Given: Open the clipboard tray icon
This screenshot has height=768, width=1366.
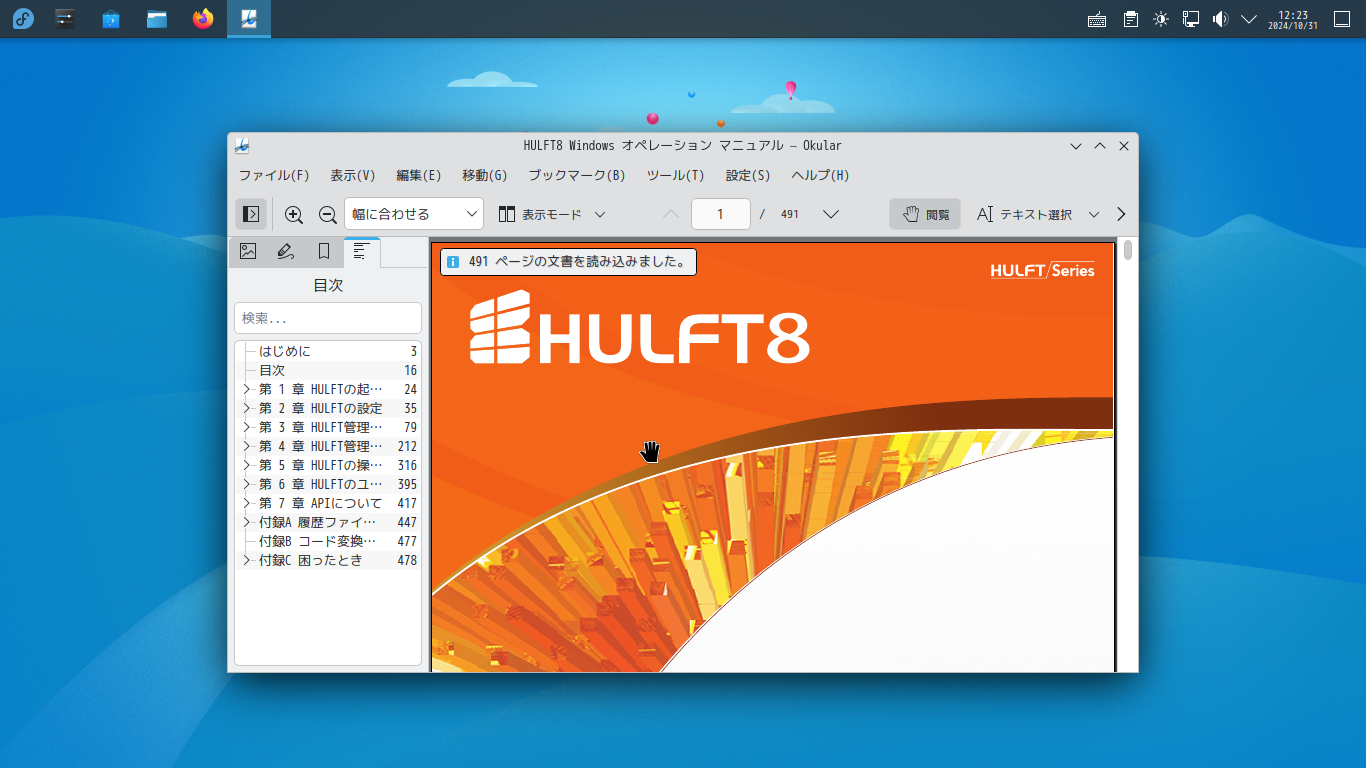Looking at the screenshot, I should tap(1131, 19).
